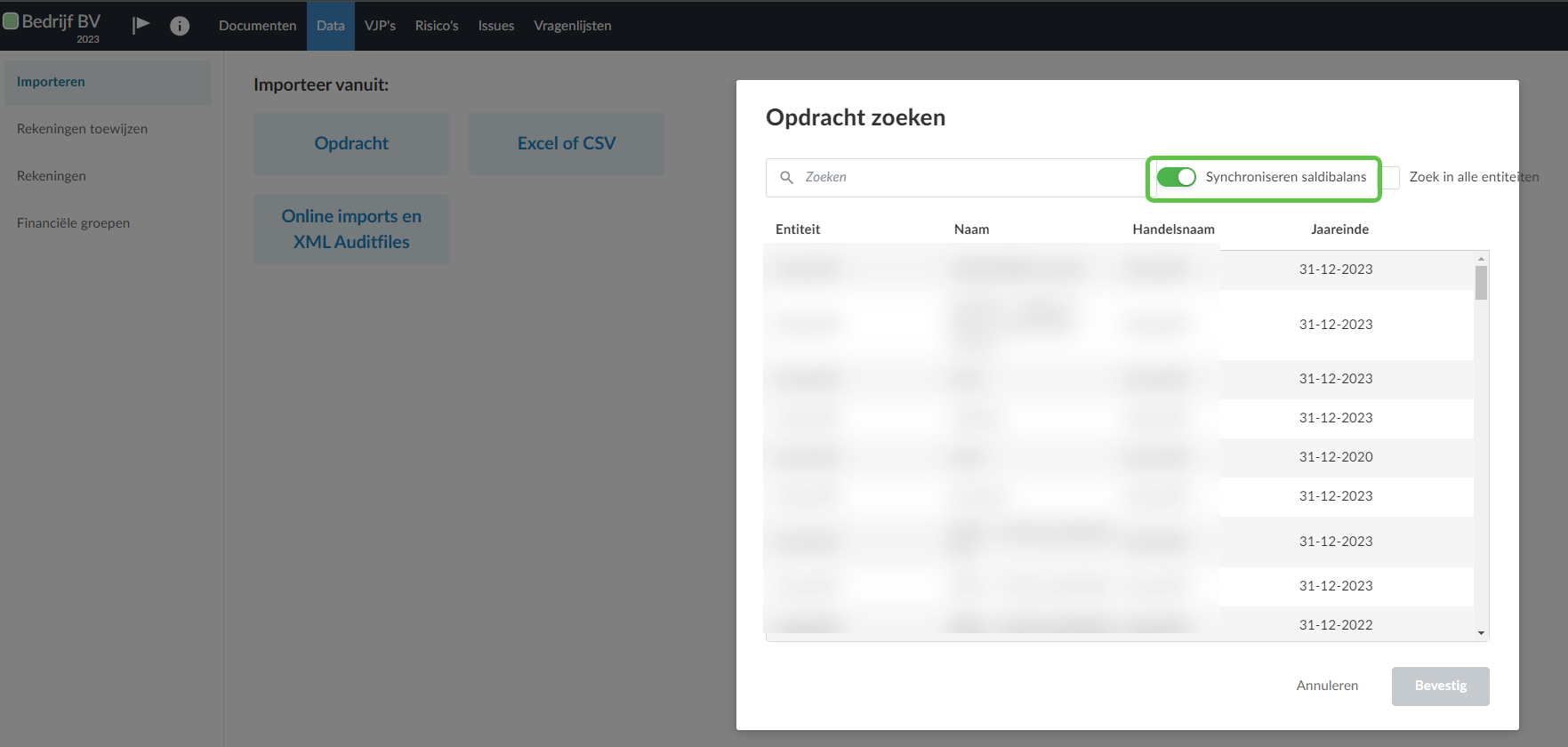Select the Data tab
The image size is (1568, 747).
tap(331, 26)
